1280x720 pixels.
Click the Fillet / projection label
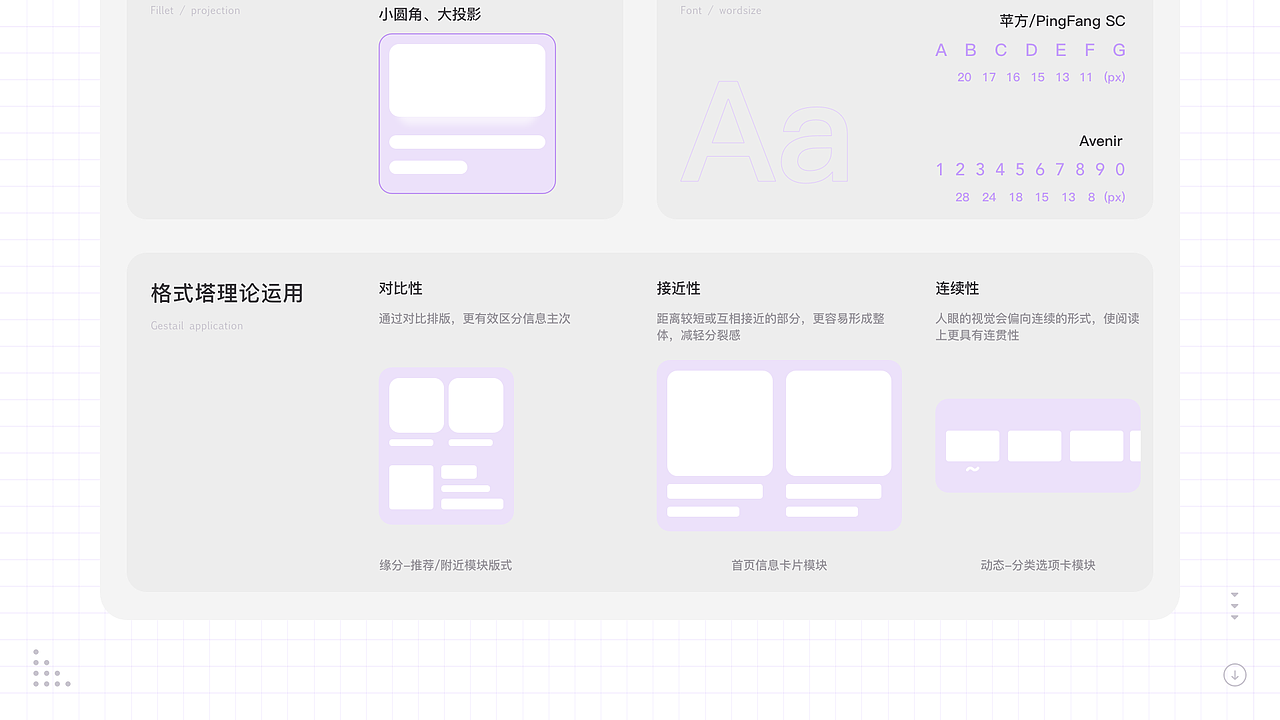coord(195,10)
